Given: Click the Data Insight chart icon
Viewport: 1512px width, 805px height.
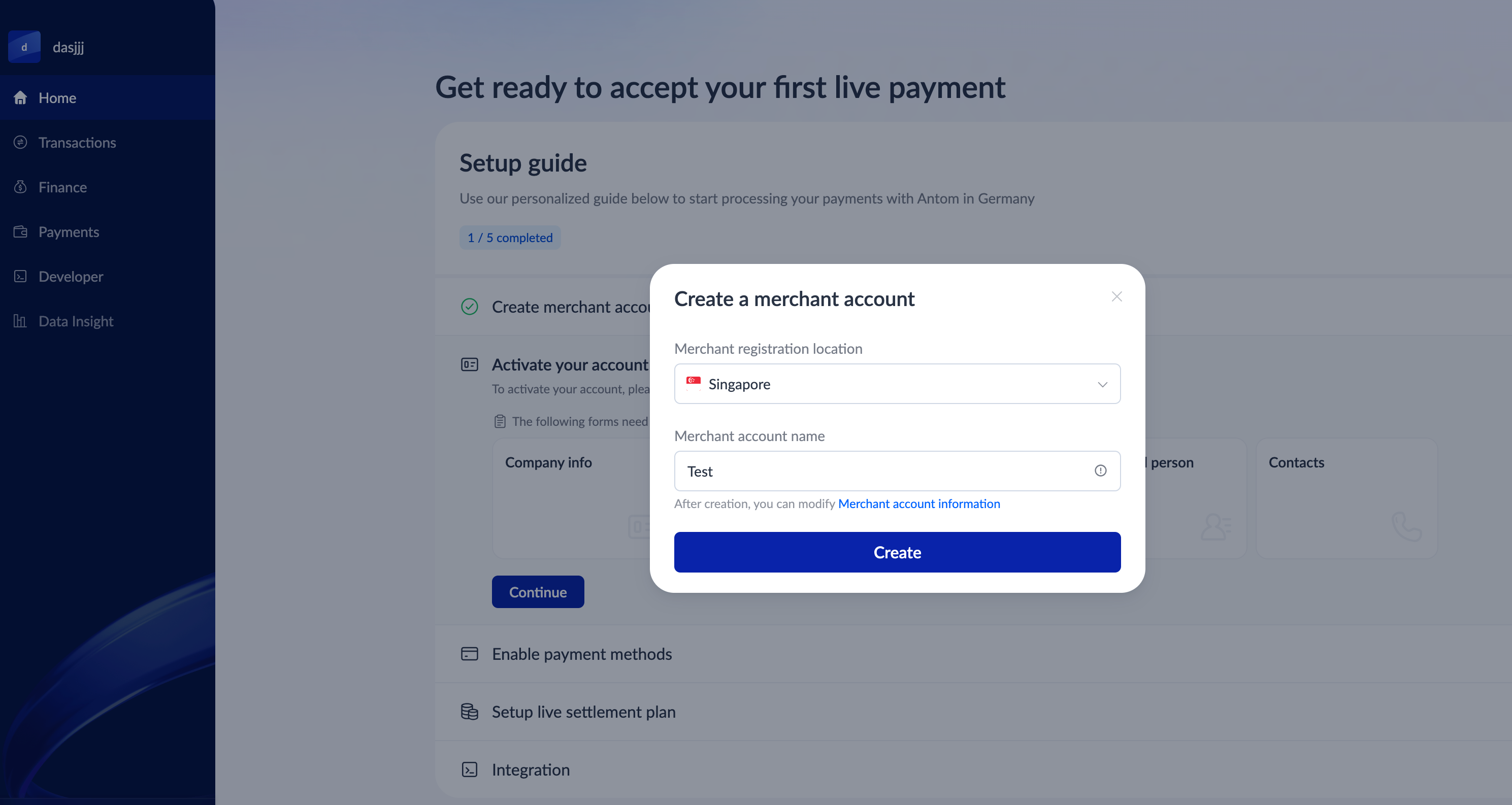Looking at the screenshot, I should pyautogui.click(x=20, y=321).
